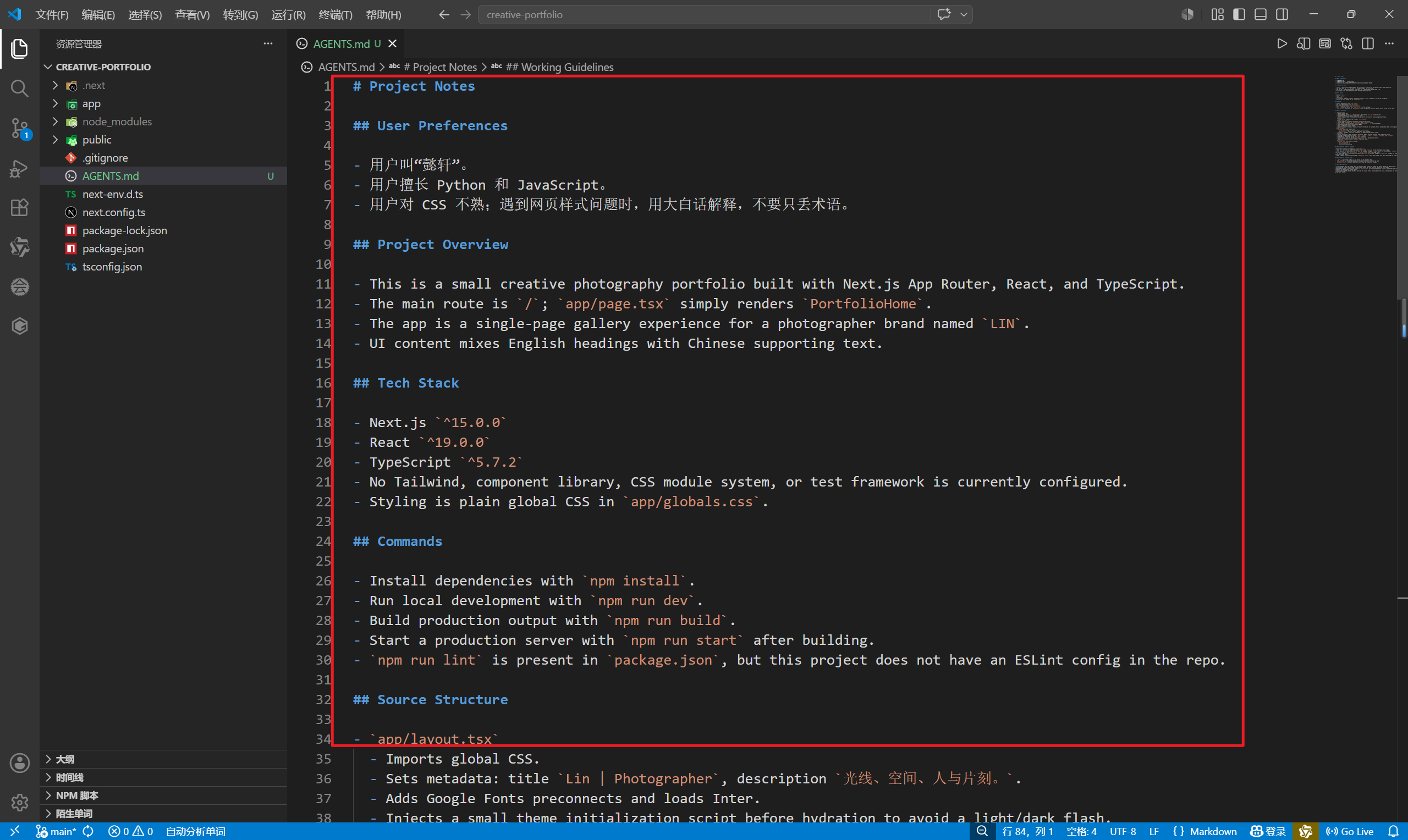The height and width of the screenshot is (840, 1408).
Task: Open the 编辑(E) menu
Action: (x=98, y=15)
